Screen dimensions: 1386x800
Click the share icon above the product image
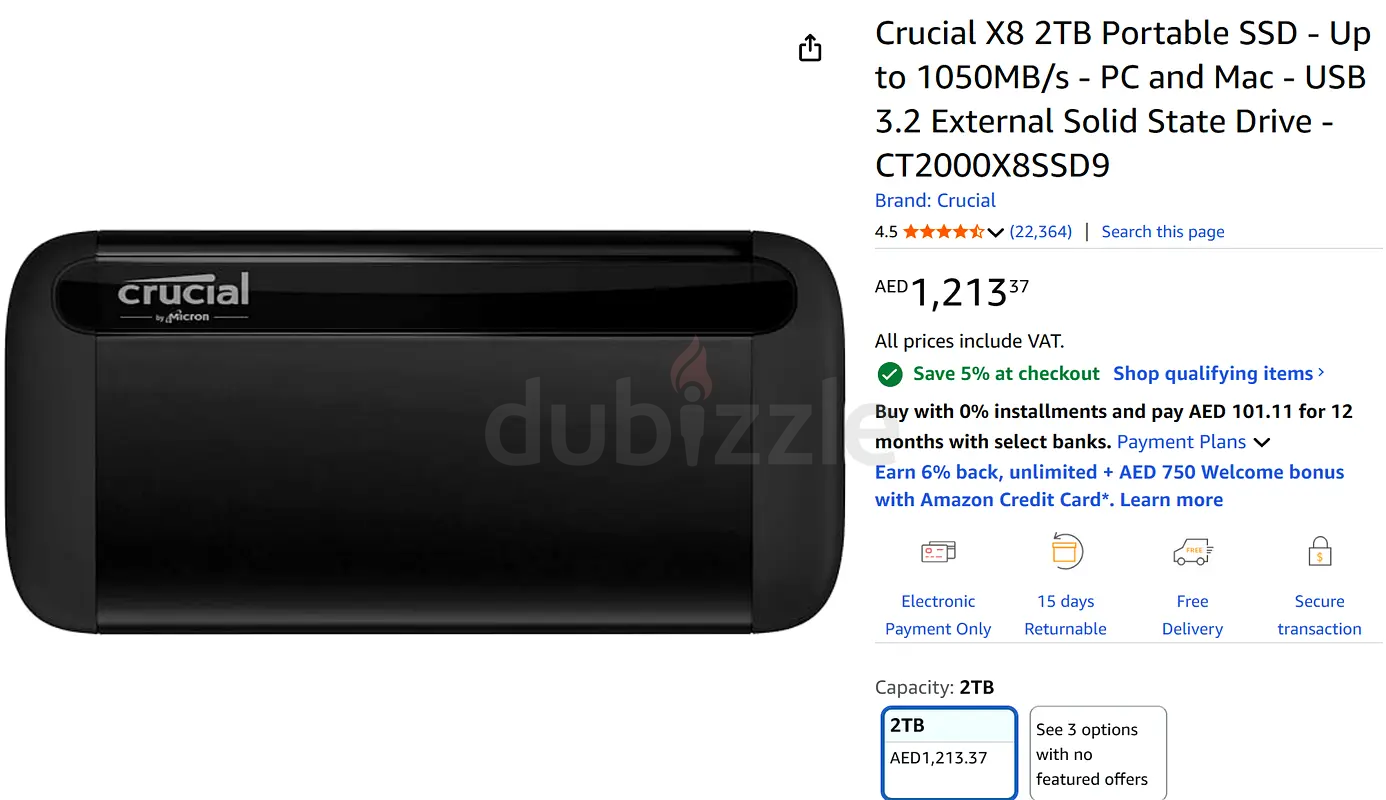[x=810, y=48]
